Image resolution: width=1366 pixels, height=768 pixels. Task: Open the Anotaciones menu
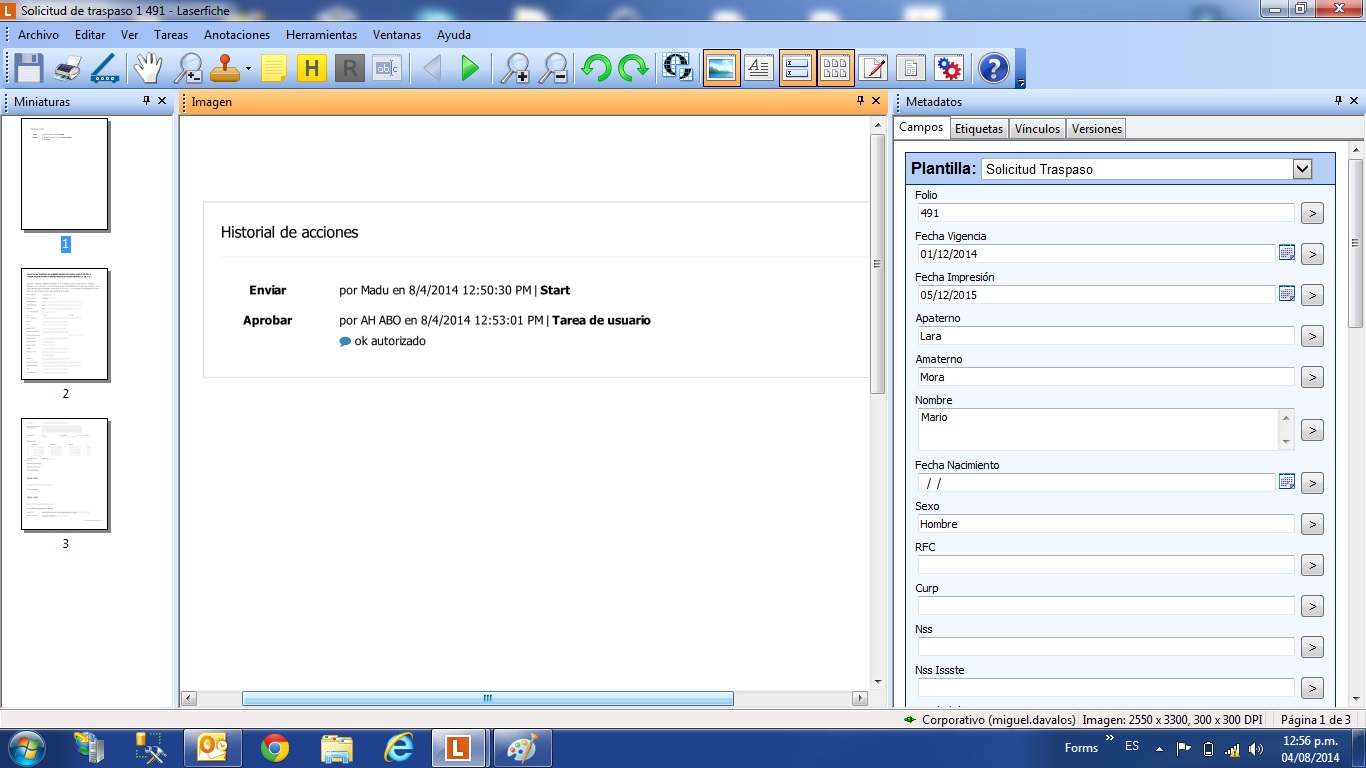[x=237, y=34]
